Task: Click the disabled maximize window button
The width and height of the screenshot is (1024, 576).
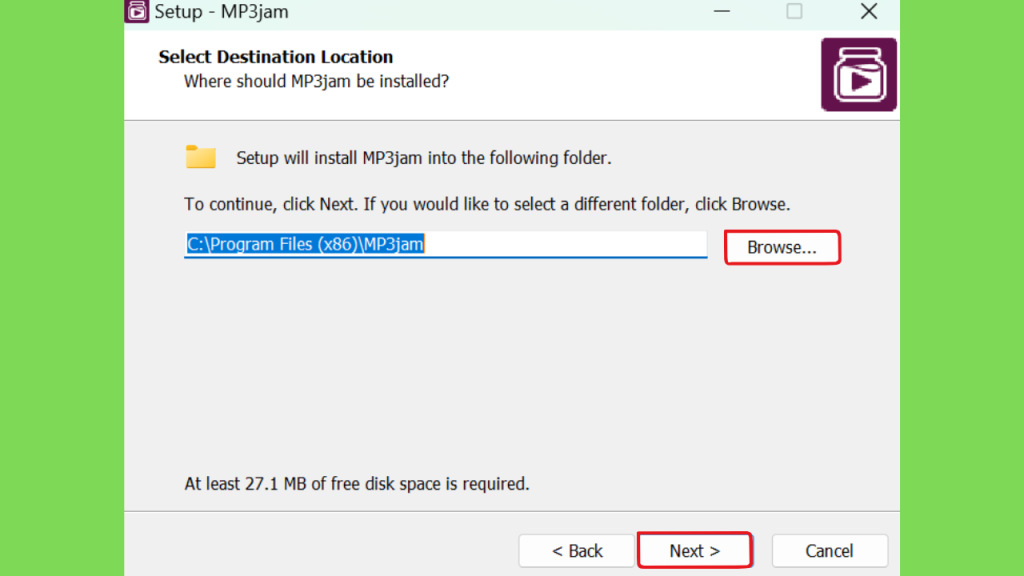Action: (x=794, y=11)
